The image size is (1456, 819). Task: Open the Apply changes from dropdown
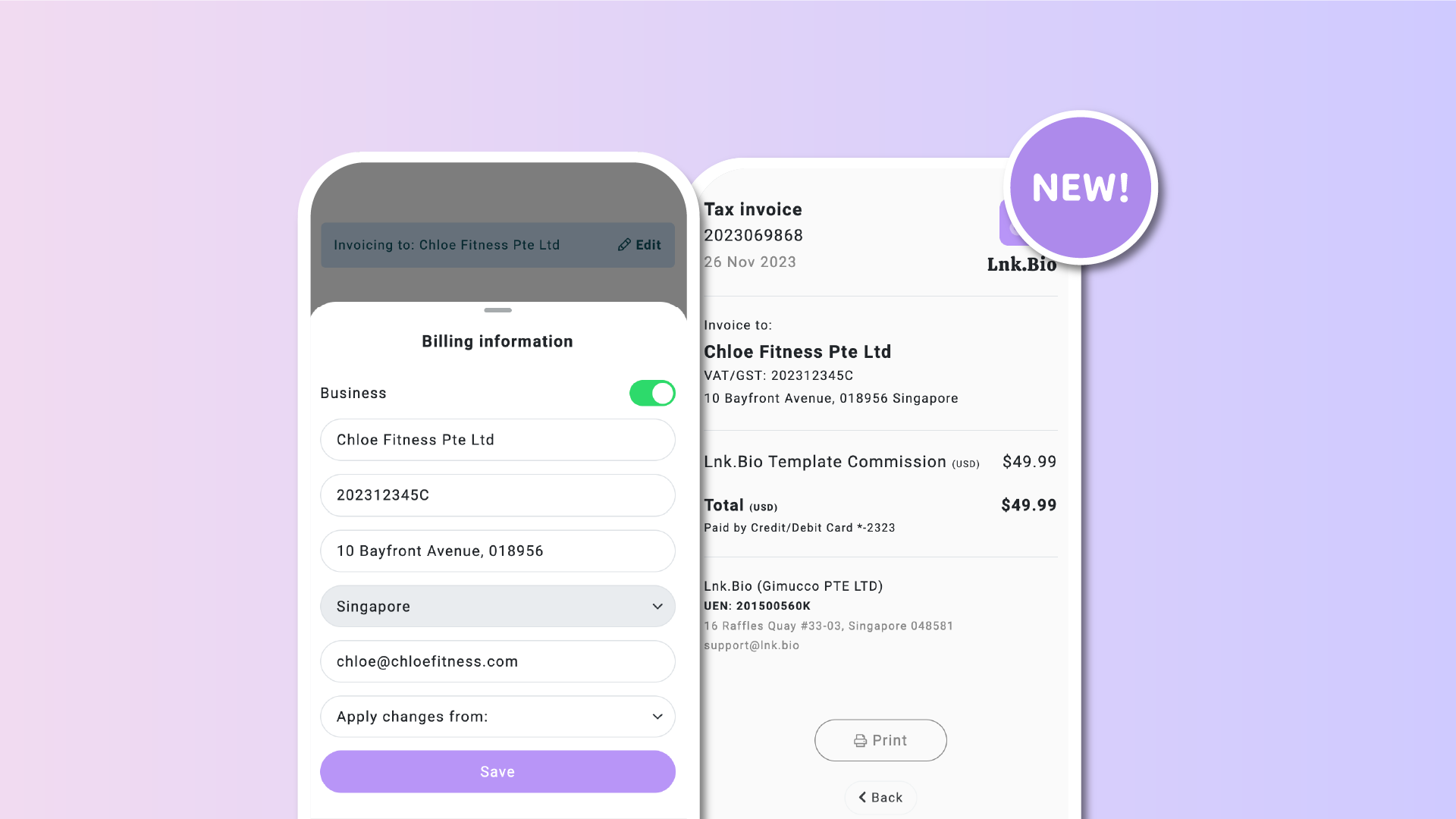497,716
